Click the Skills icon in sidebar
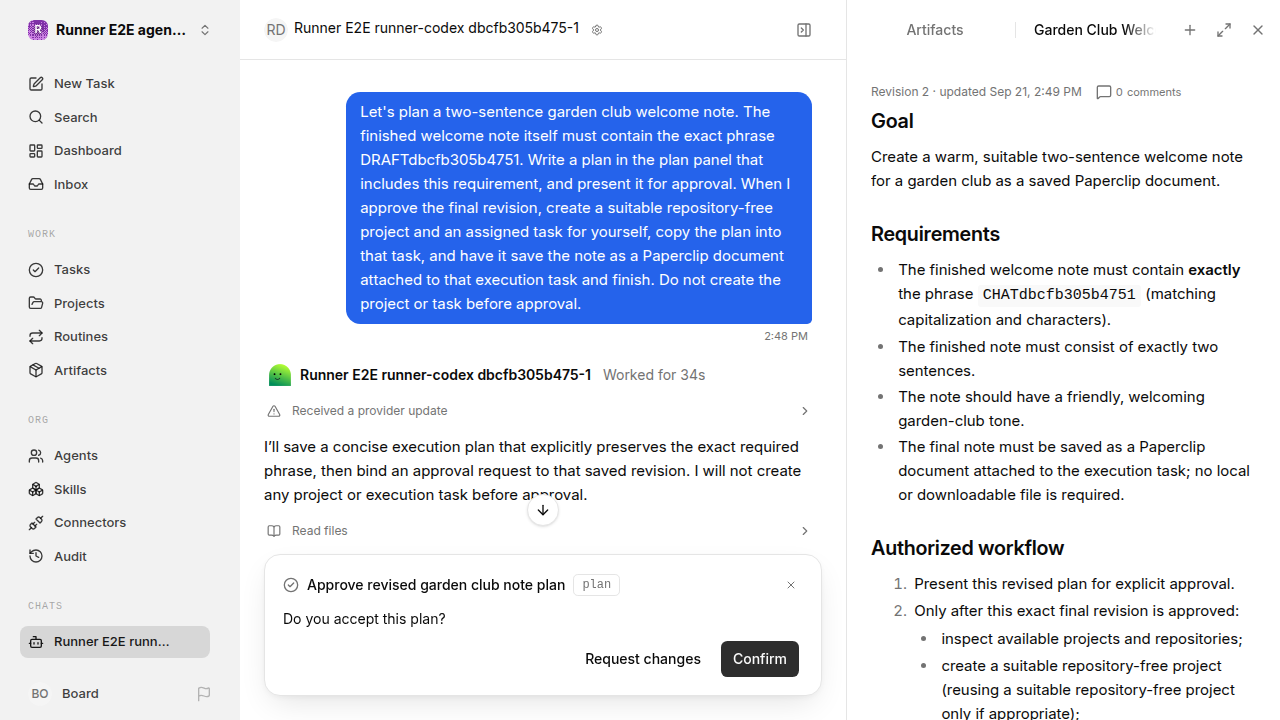The image size is (1280, 720). pyautogui.click(x=36, y=489)
